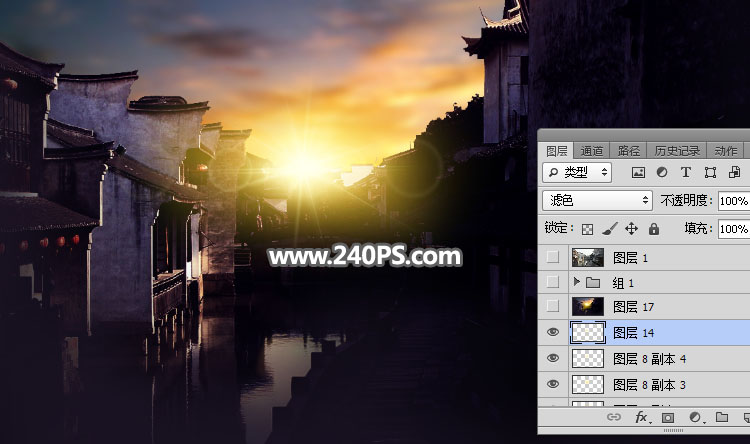The height and width of the screenshot is (444, 750).
Task: Open the 滤色 blend mode dropdown
Action: 597,200
